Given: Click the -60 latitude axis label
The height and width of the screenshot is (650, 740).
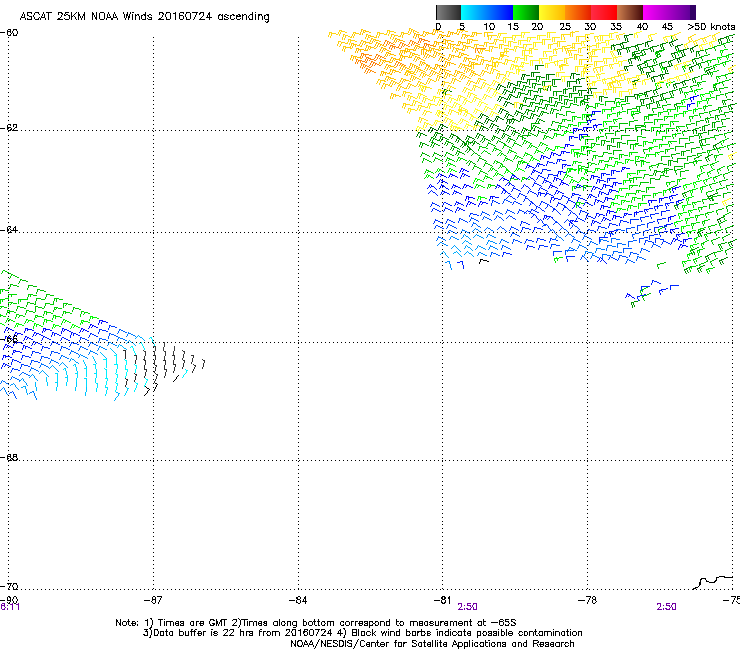Looking at the screenshot, I should tap(9, 33).
